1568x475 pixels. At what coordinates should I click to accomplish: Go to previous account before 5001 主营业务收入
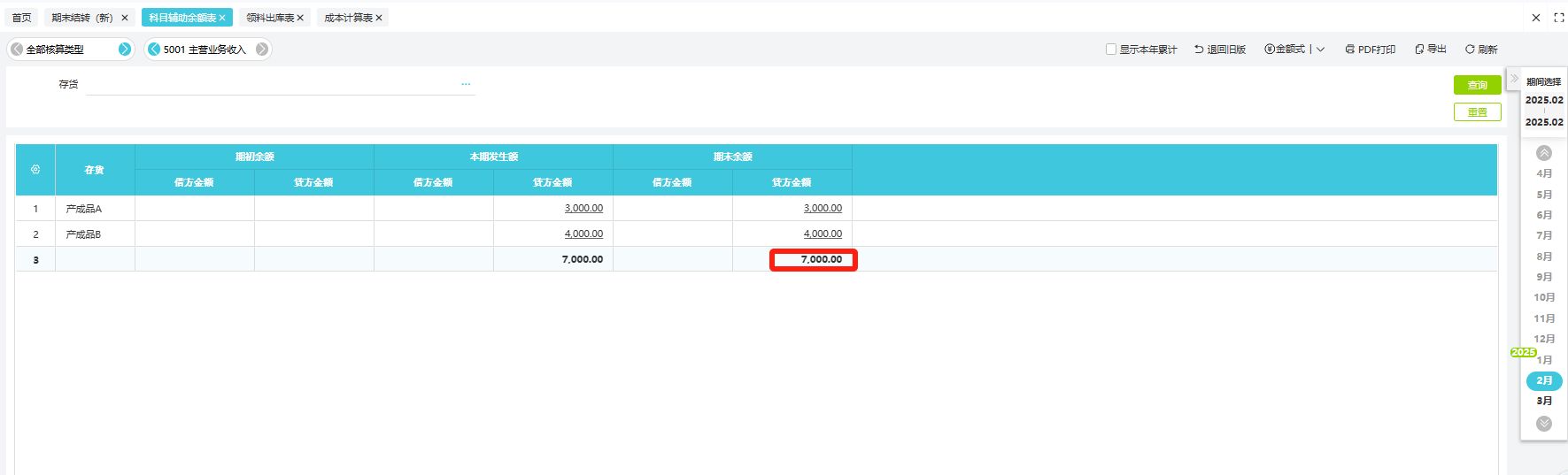pyautogui.click(x=154, y=50)
